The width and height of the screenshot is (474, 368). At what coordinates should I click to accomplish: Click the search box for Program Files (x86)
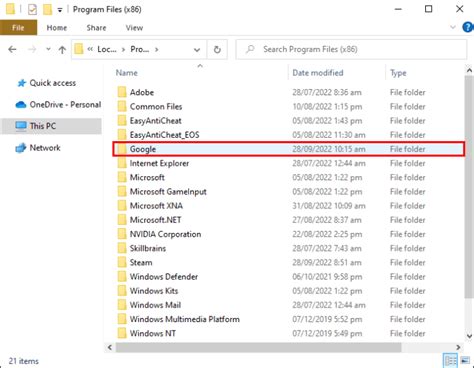(351, 49)
